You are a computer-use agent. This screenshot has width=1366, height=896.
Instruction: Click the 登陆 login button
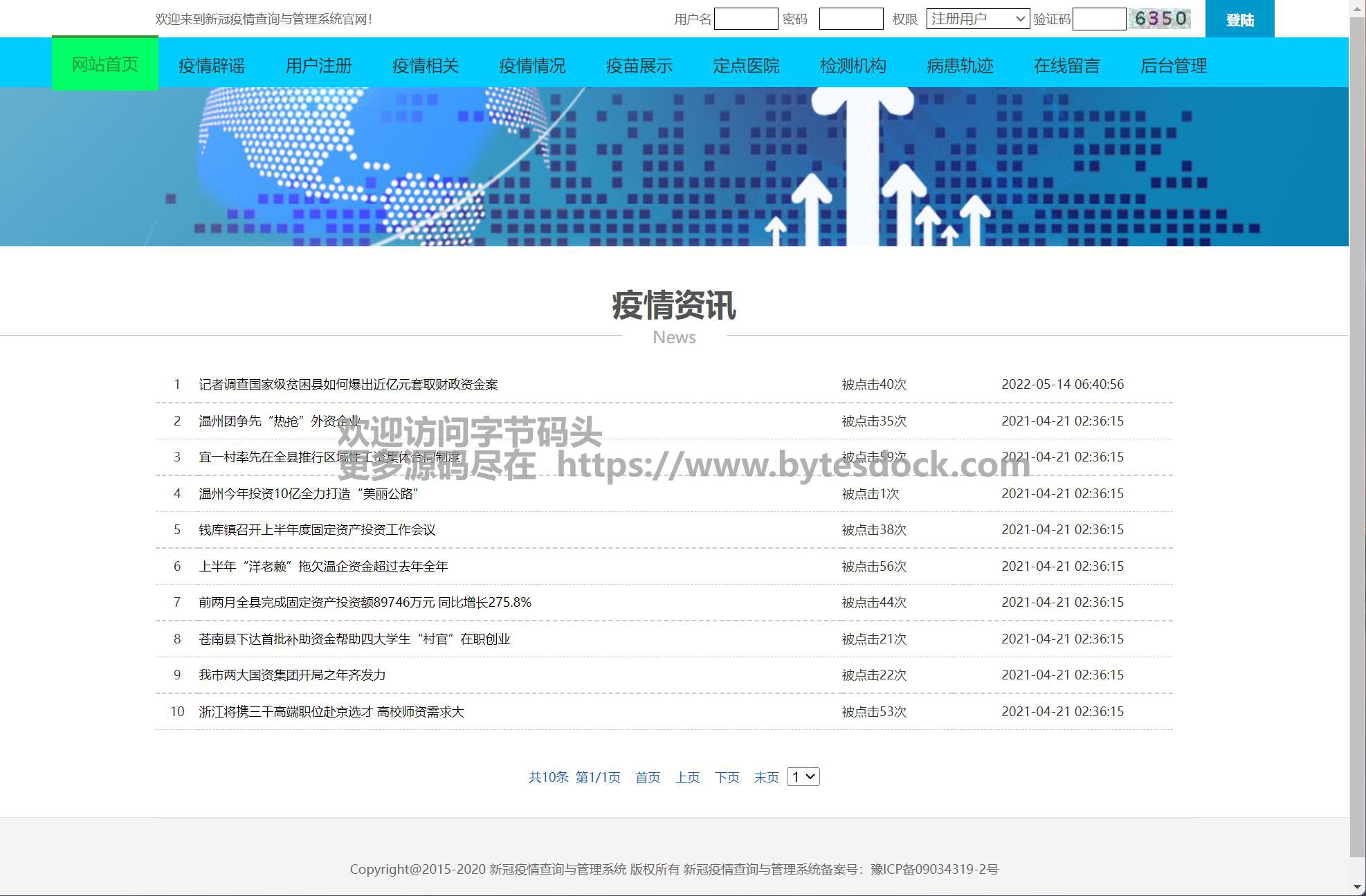(1239, 19)
